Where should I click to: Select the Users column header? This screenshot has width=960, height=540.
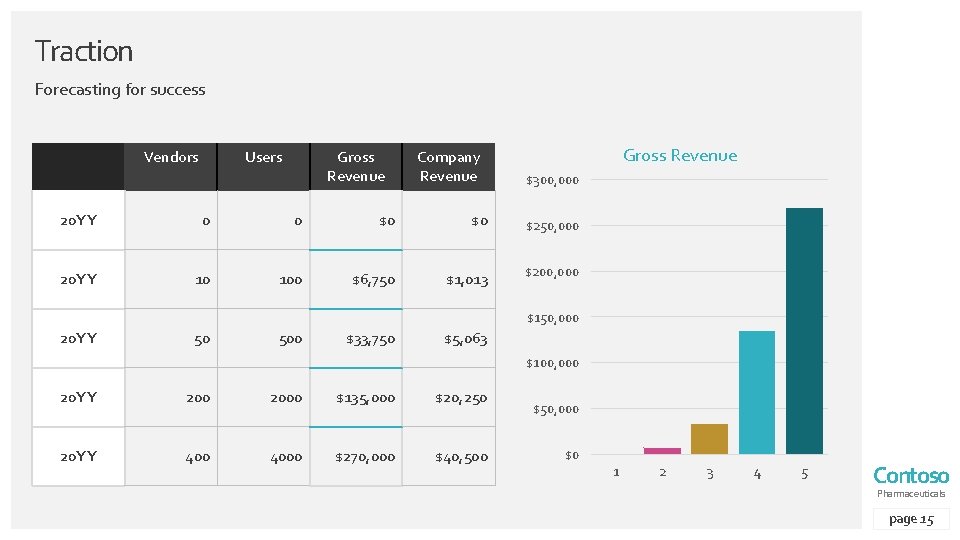[x=264, y=157]
